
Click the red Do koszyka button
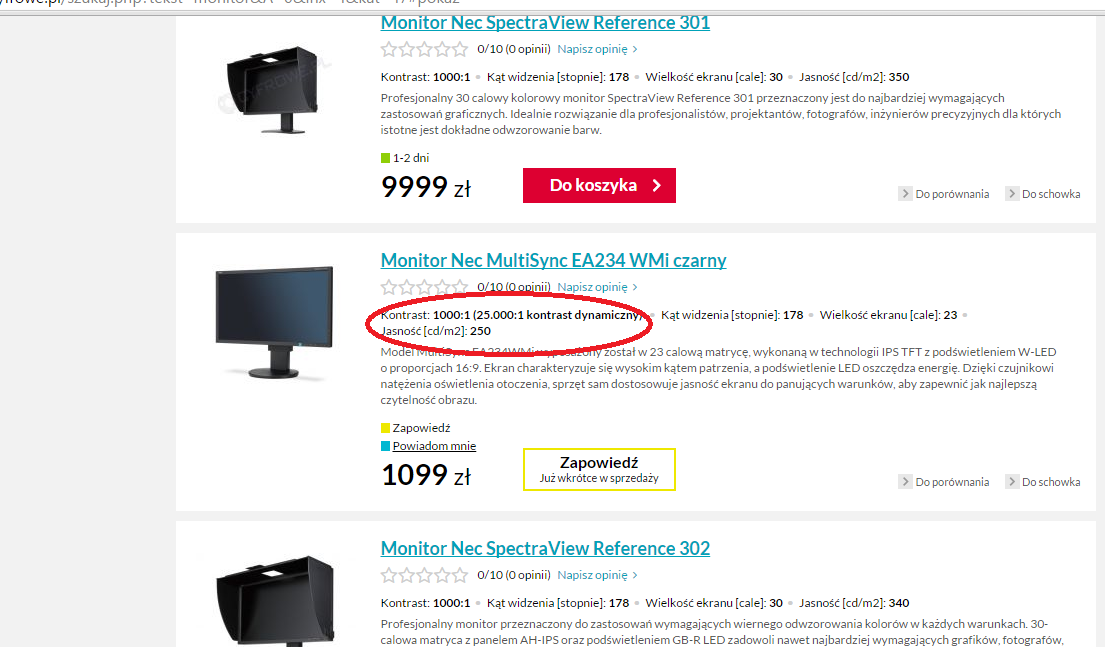point(599,185)
